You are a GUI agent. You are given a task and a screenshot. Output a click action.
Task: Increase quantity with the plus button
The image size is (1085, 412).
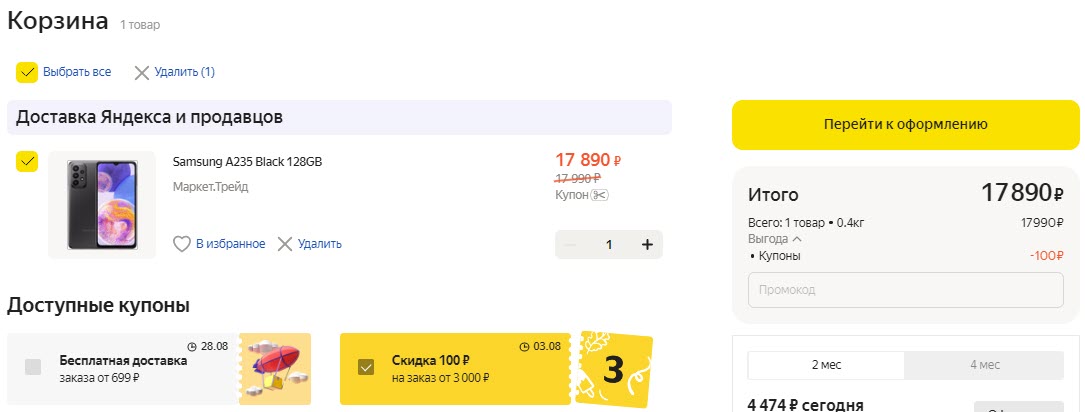[x=646, y=245]
